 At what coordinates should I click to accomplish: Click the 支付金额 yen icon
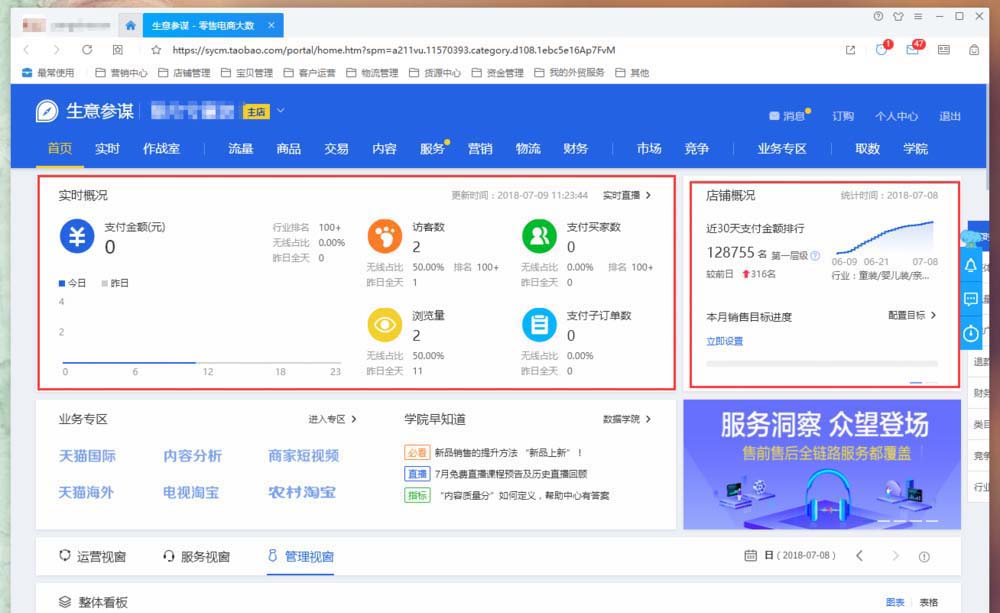(x=77, y=236)
